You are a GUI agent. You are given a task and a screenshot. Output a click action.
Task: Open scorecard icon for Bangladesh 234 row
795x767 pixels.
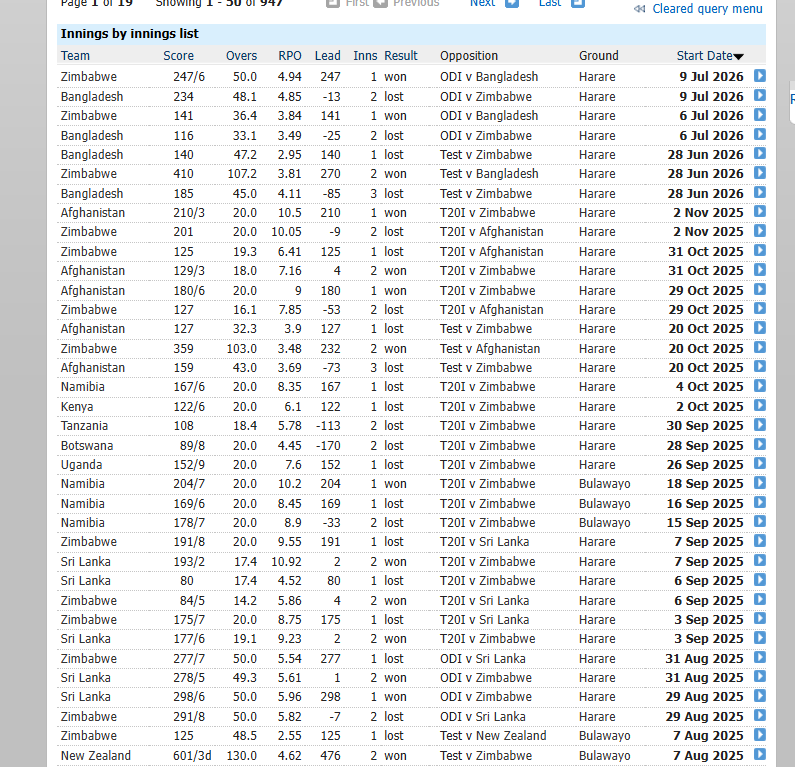[760, 95]
